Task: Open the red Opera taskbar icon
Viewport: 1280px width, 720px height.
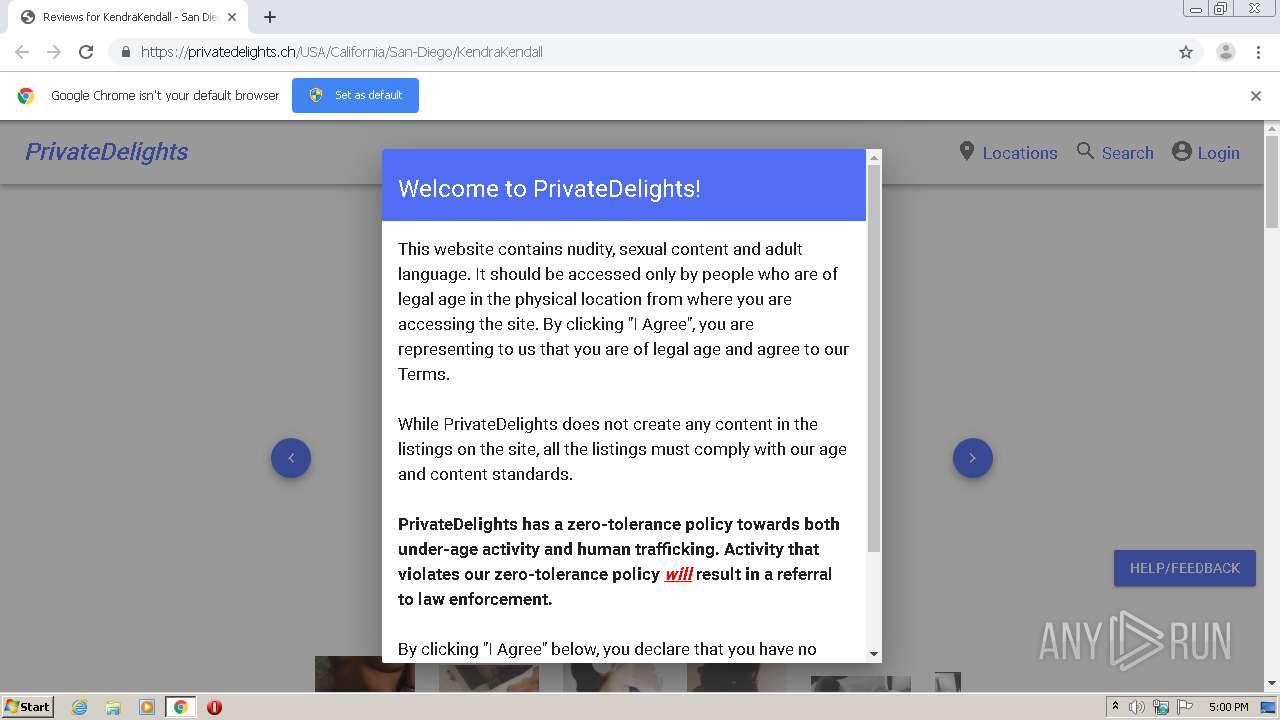Action: click(x=214, y=707)
